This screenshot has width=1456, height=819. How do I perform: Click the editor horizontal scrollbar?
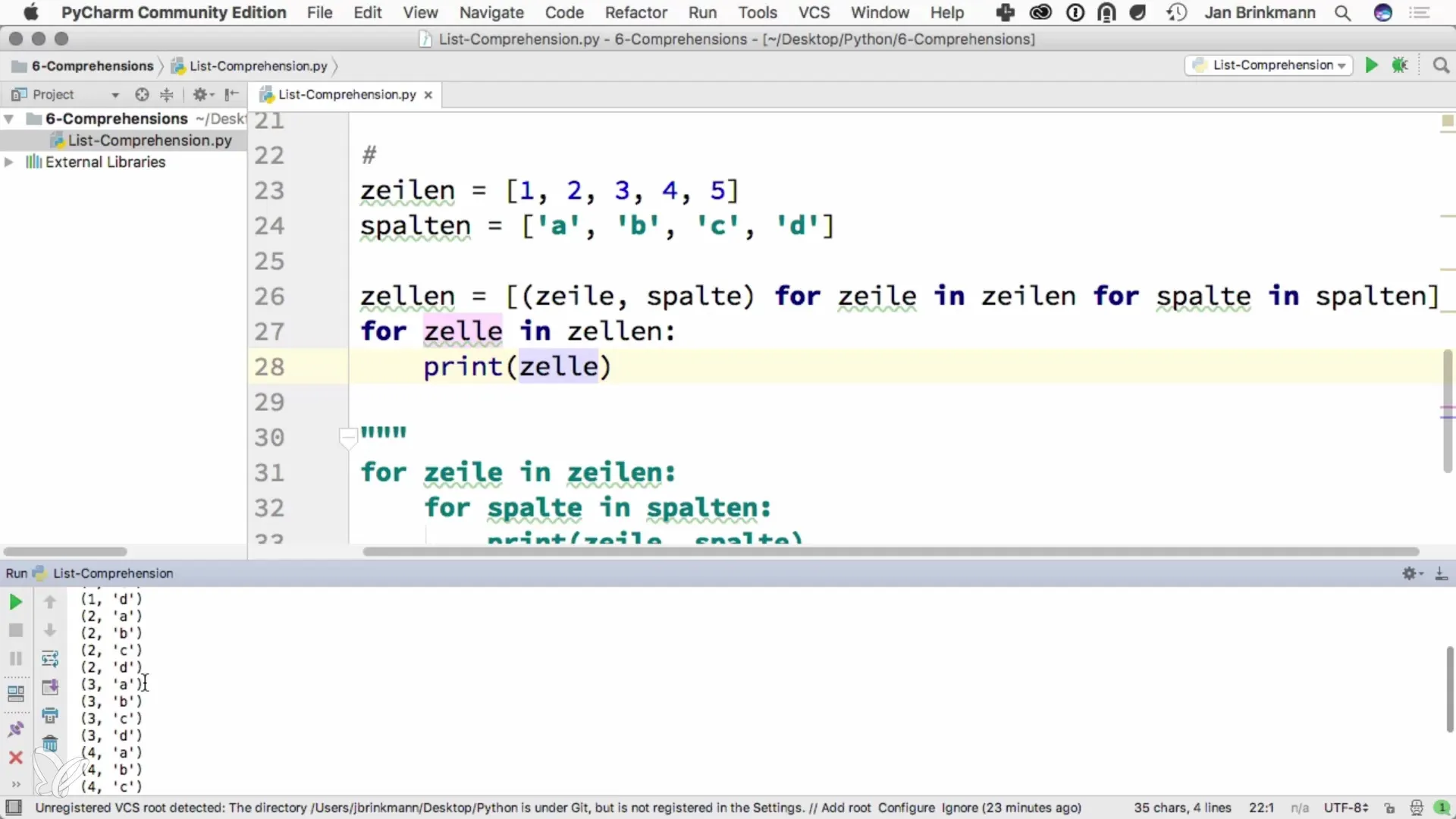coord(891,551)
